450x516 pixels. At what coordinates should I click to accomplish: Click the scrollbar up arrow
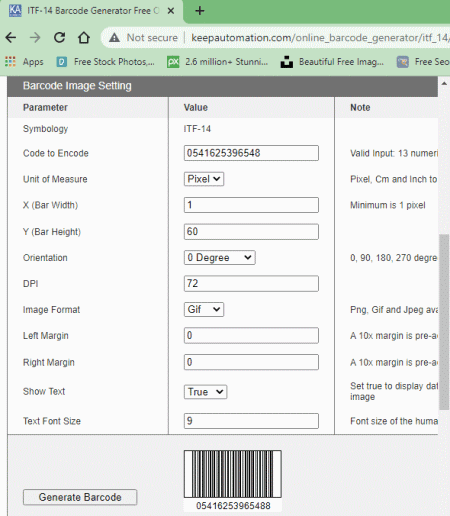click(x=444, y=83)
